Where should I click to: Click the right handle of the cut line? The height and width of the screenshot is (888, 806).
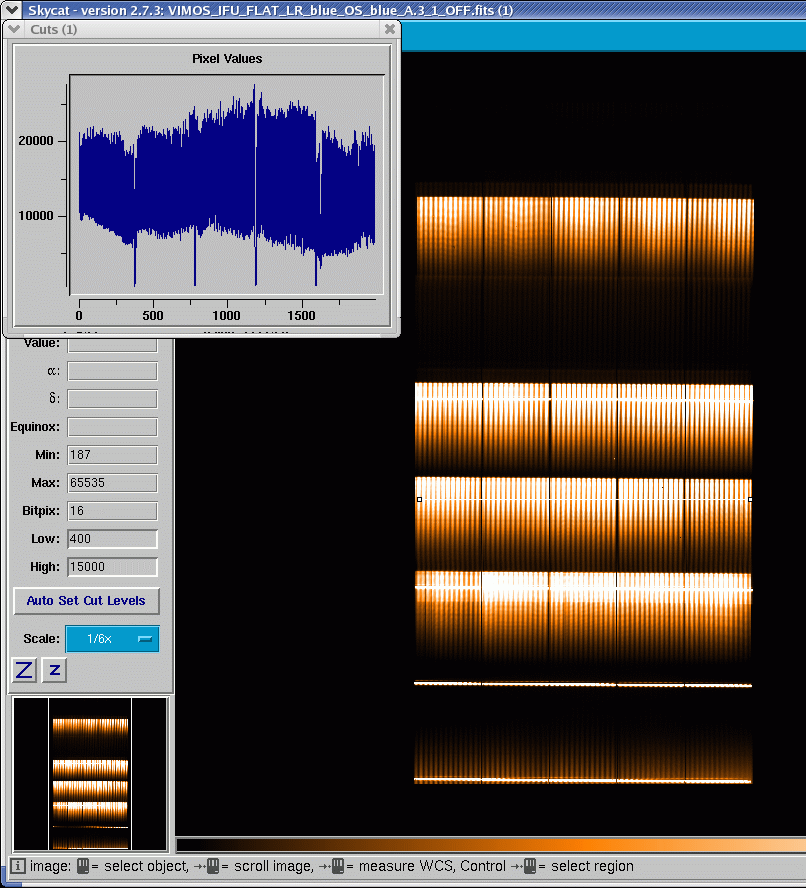(750, 500)
